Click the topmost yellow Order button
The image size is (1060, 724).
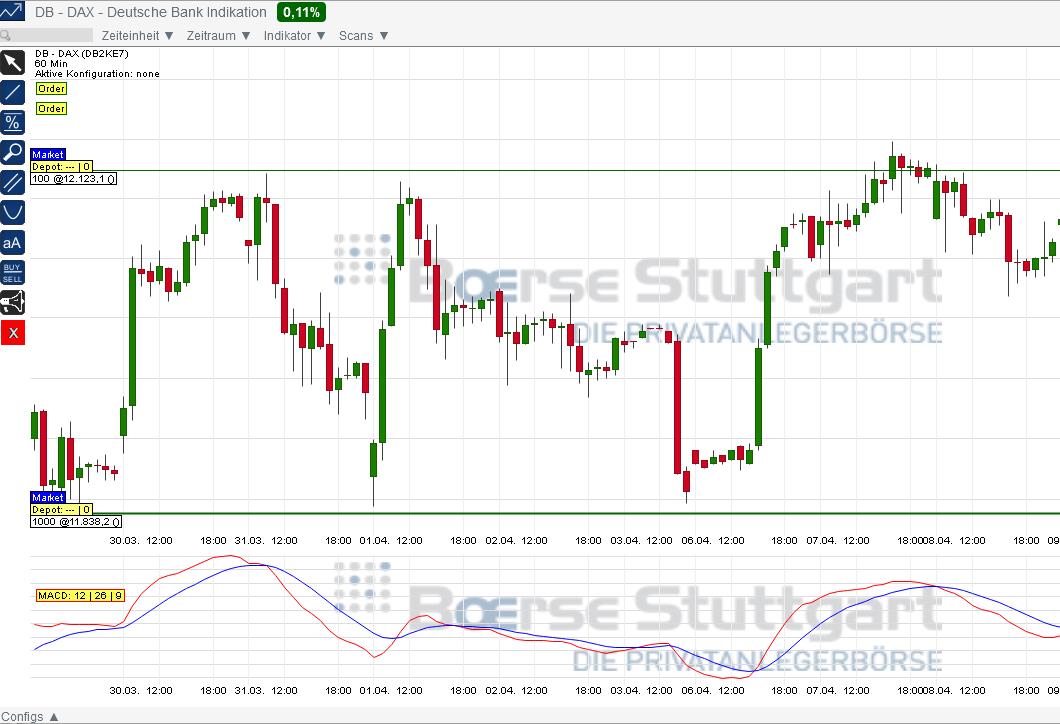point(51,89)
